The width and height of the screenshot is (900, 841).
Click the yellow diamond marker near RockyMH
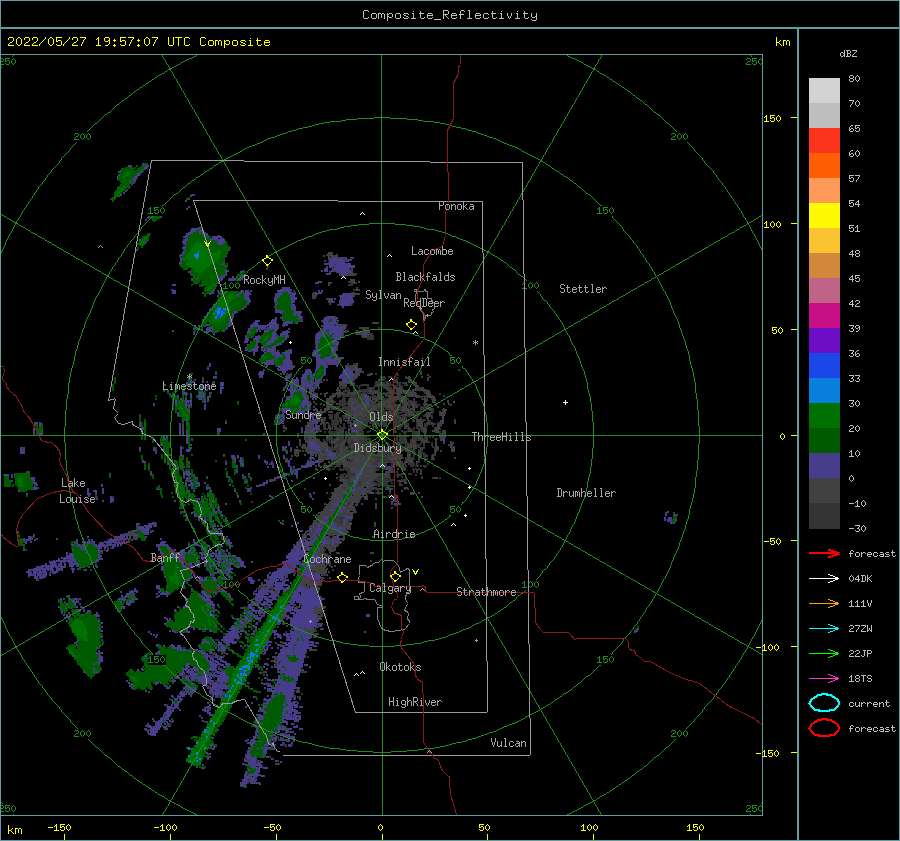[x=267, y=261]
